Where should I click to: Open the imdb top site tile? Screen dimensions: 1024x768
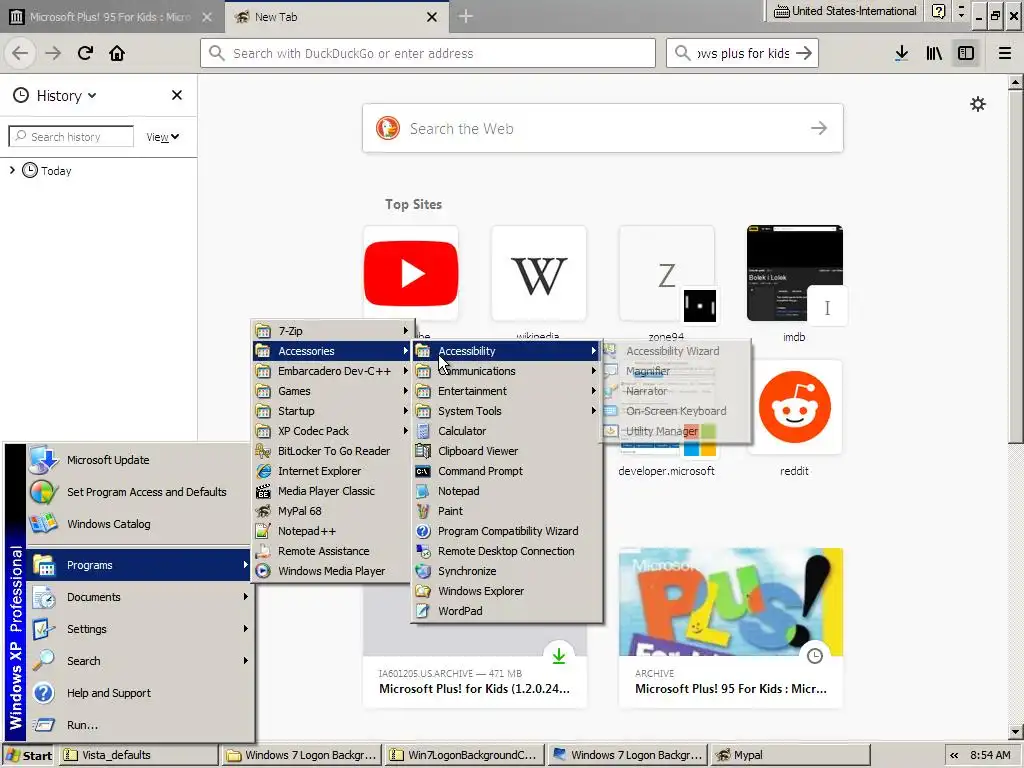tap(795, 273)
